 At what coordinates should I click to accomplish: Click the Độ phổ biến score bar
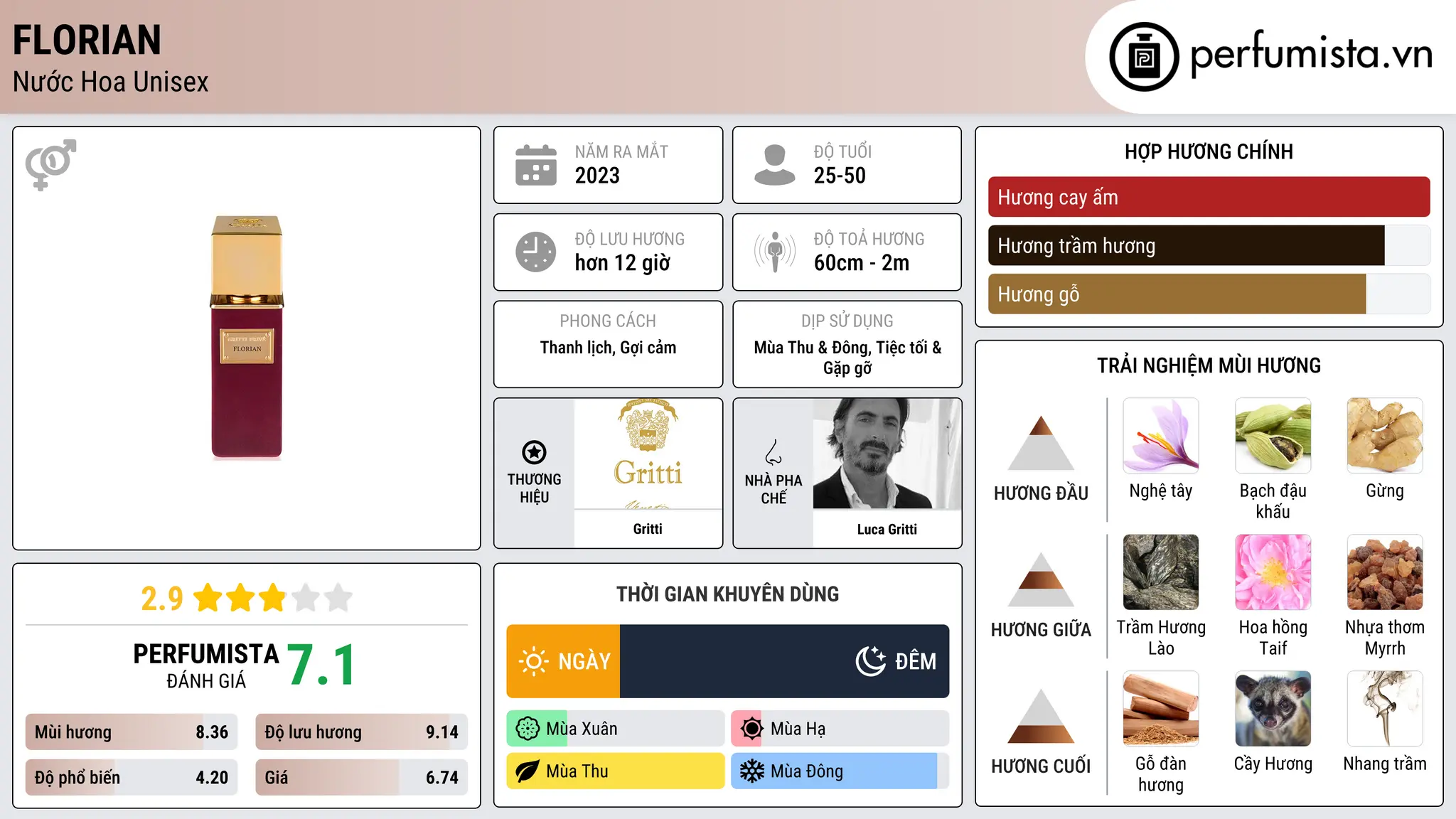tap(132, 777)
